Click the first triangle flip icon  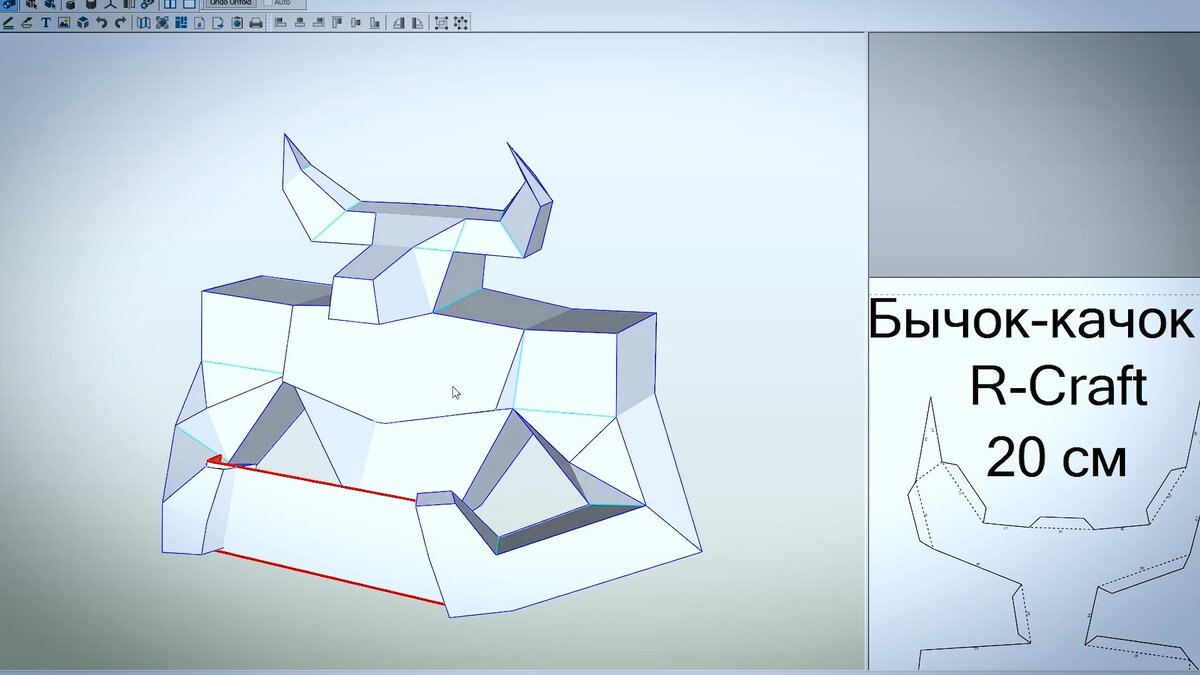click(399, 22)
